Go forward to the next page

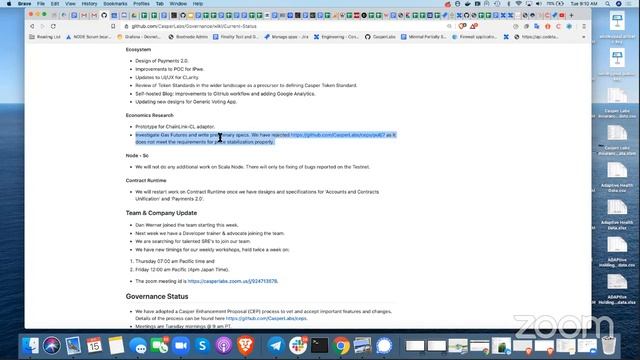[x=42, y=26]
